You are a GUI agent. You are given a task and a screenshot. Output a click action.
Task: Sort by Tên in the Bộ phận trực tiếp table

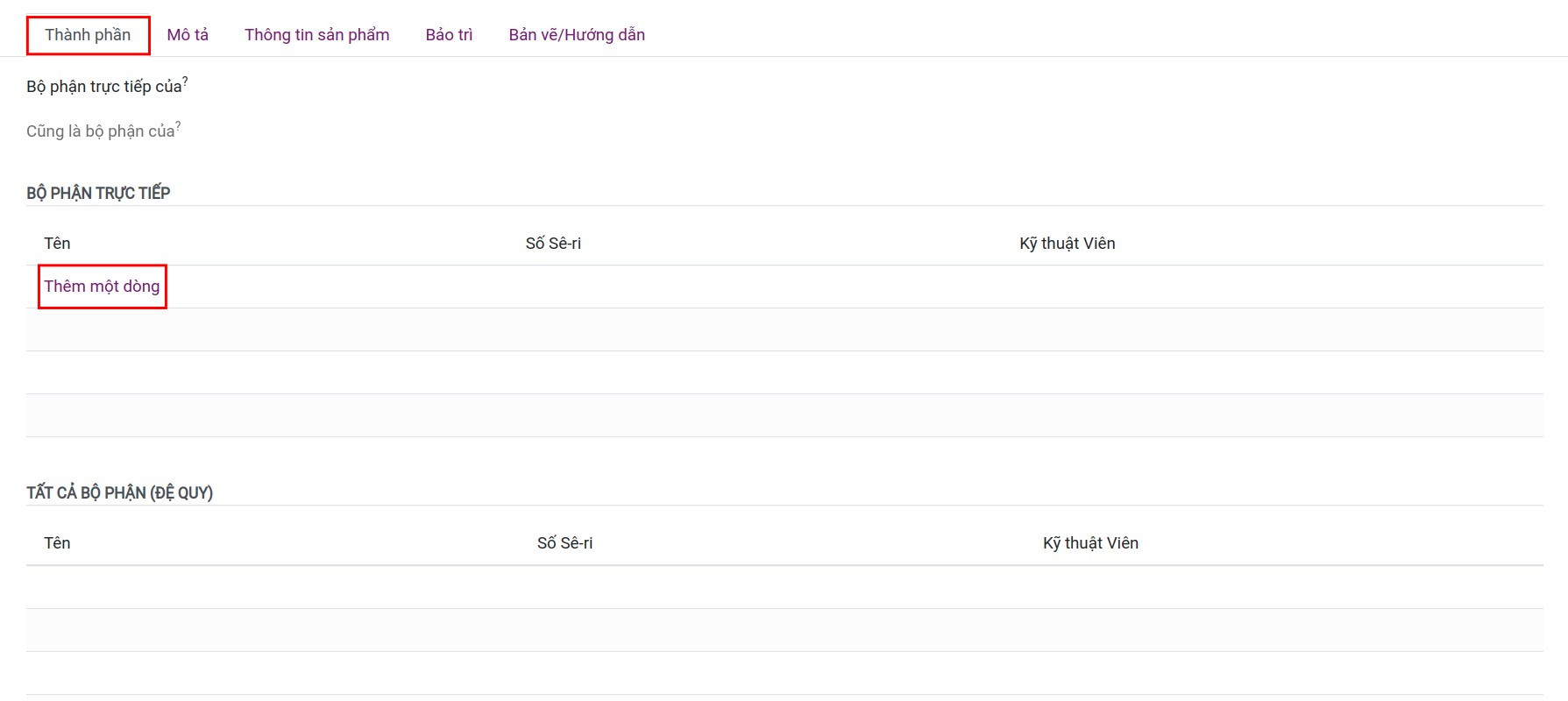pyautogui.click(x=57, y=244)
